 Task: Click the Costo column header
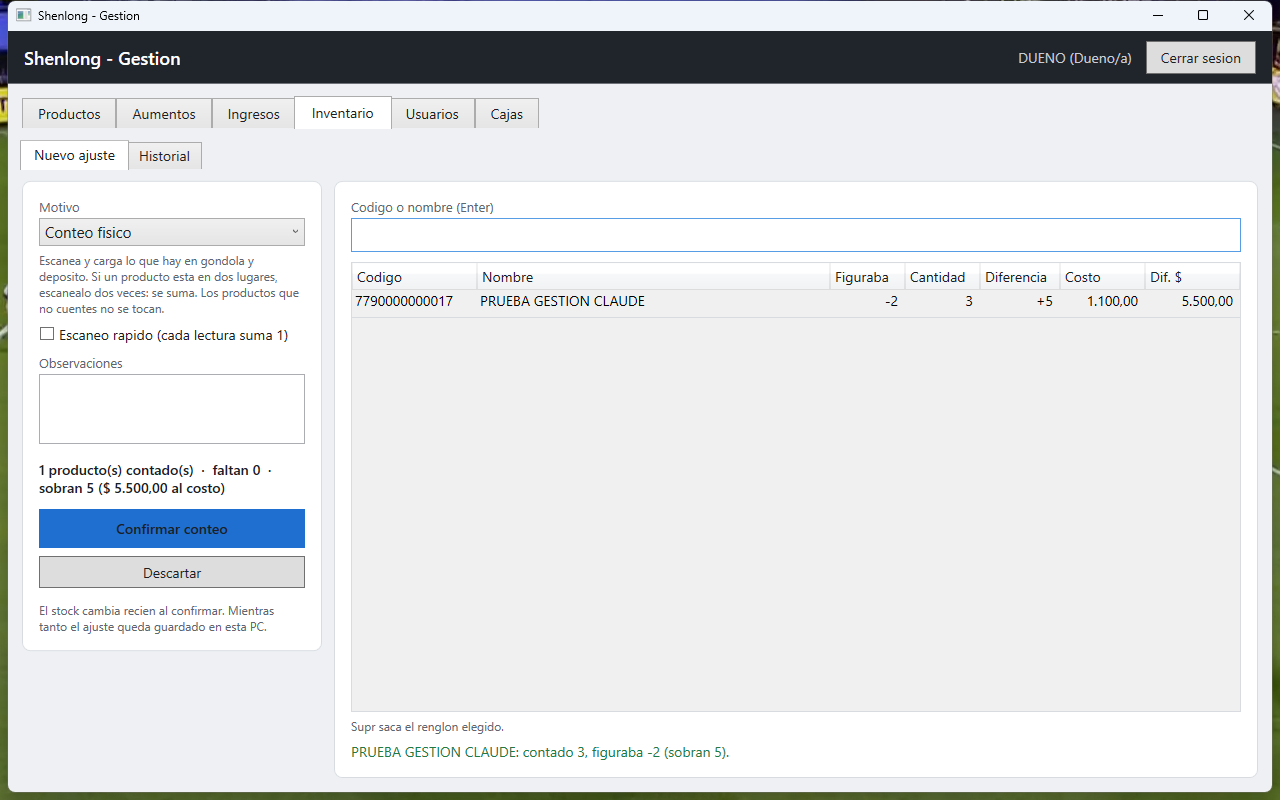point(1103,277)
